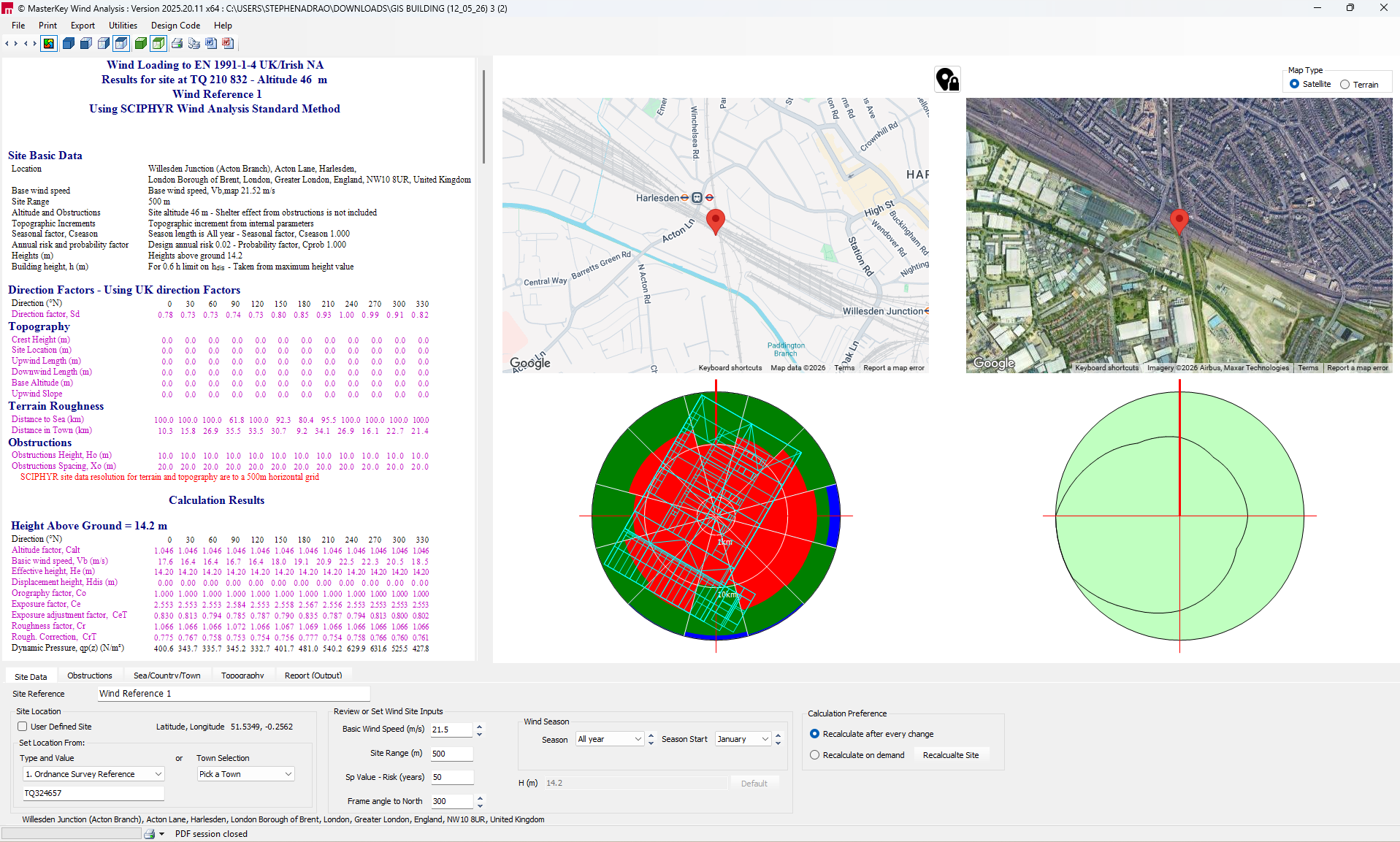Click the red Word document export icon
The height and width of the screenshot is (842, 1400).
pyautogui.click(x=228, y=44)
